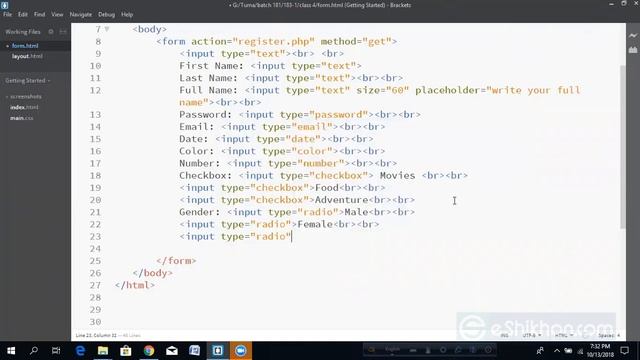Launch Microsoft Edge from the taskbar
The width and height of the screenshot is (640, 360).
80,351
